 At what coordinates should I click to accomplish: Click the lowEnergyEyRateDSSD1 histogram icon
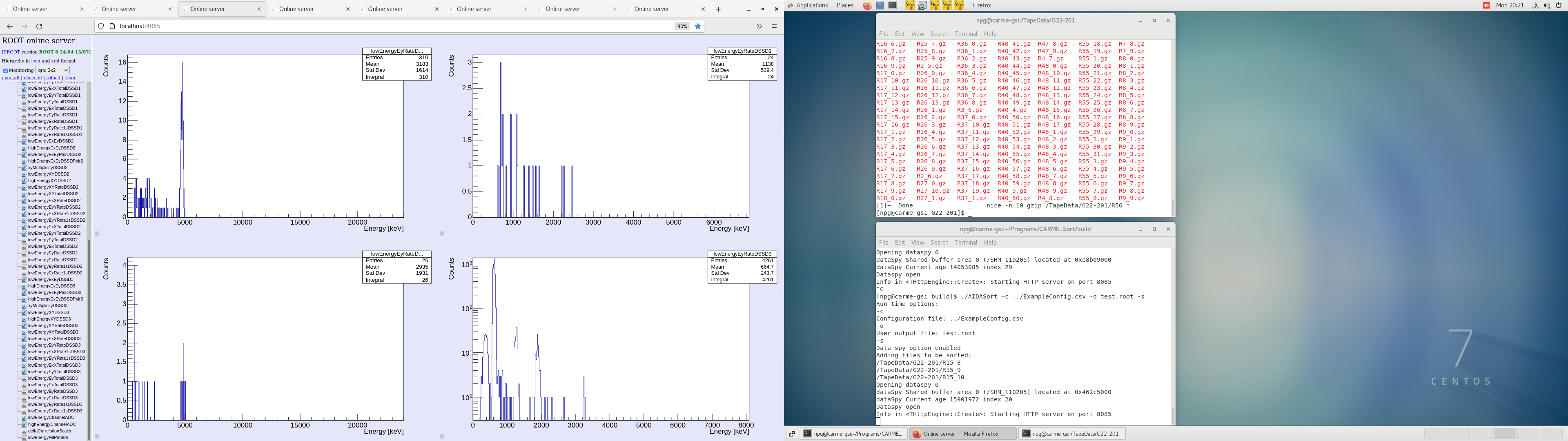pos(24,115)
